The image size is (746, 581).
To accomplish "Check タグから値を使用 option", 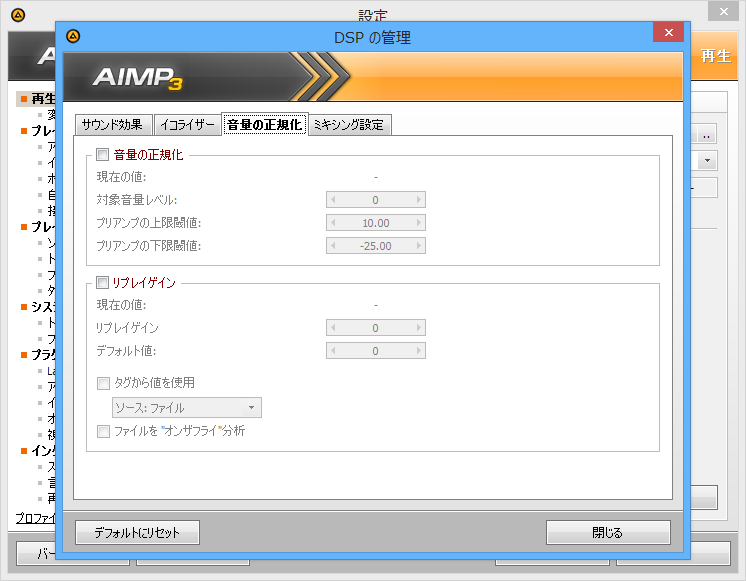I will (103, 384).
